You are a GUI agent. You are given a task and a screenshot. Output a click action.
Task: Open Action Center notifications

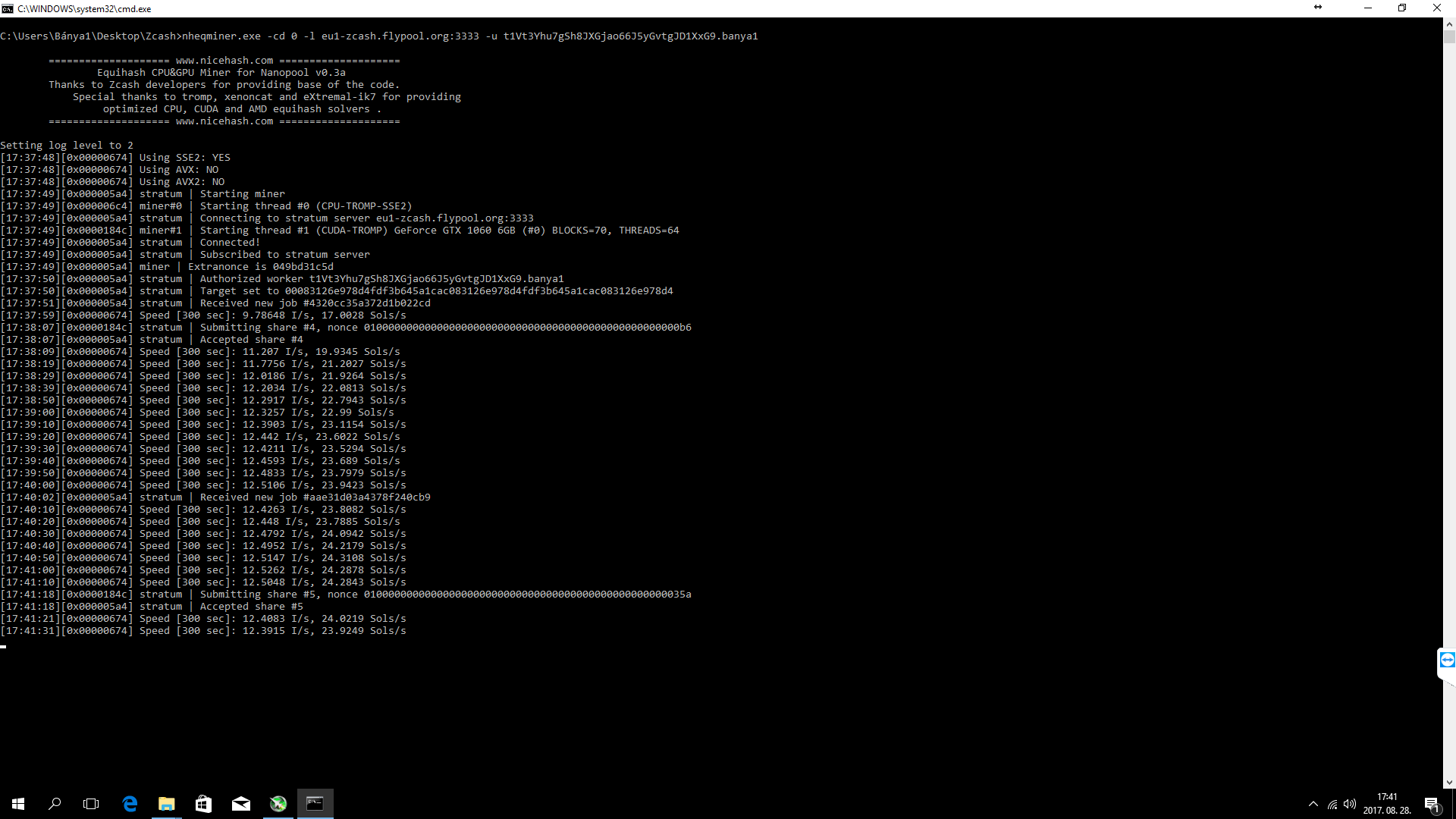pos(1432,804)
